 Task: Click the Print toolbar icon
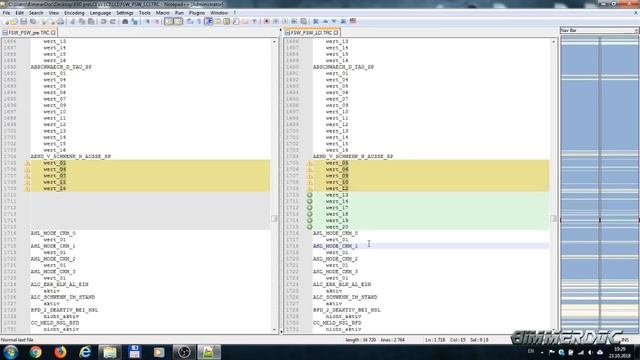point(60,21)
